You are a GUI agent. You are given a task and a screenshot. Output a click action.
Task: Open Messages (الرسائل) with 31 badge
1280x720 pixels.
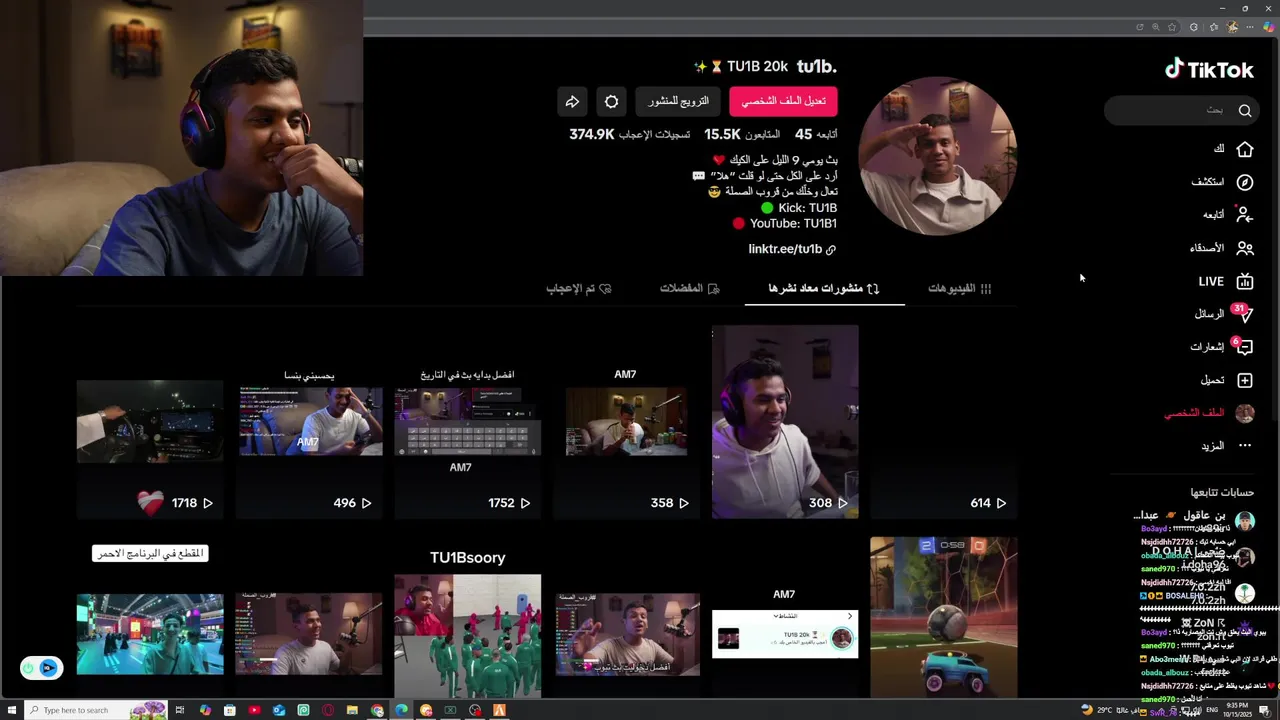1224,314
